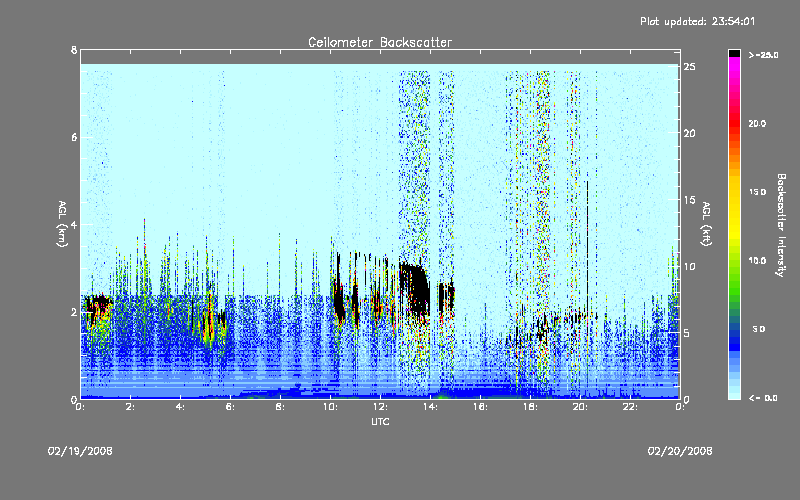Click the '18:' hour tick on UTC axis
The height and width of the screenshot is (500, 800).
pos(530,407)
